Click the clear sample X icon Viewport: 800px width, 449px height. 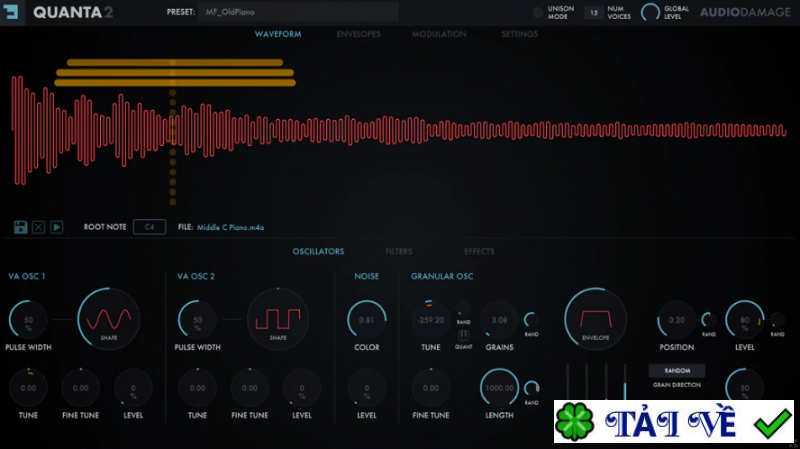38,227
